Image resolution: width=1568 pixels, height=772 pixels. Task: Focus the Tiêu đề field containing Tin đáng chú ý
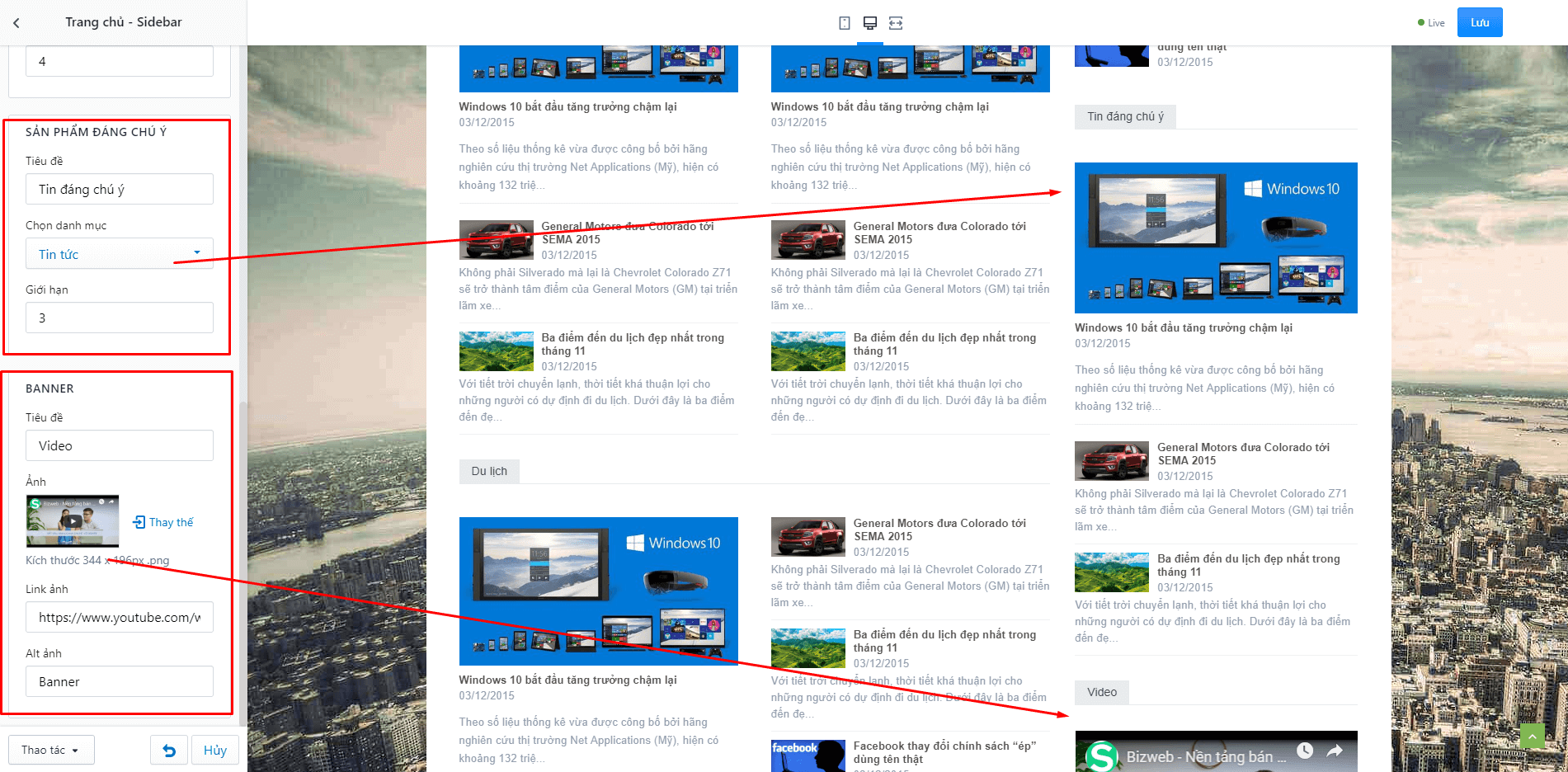[x=120, y=189]
